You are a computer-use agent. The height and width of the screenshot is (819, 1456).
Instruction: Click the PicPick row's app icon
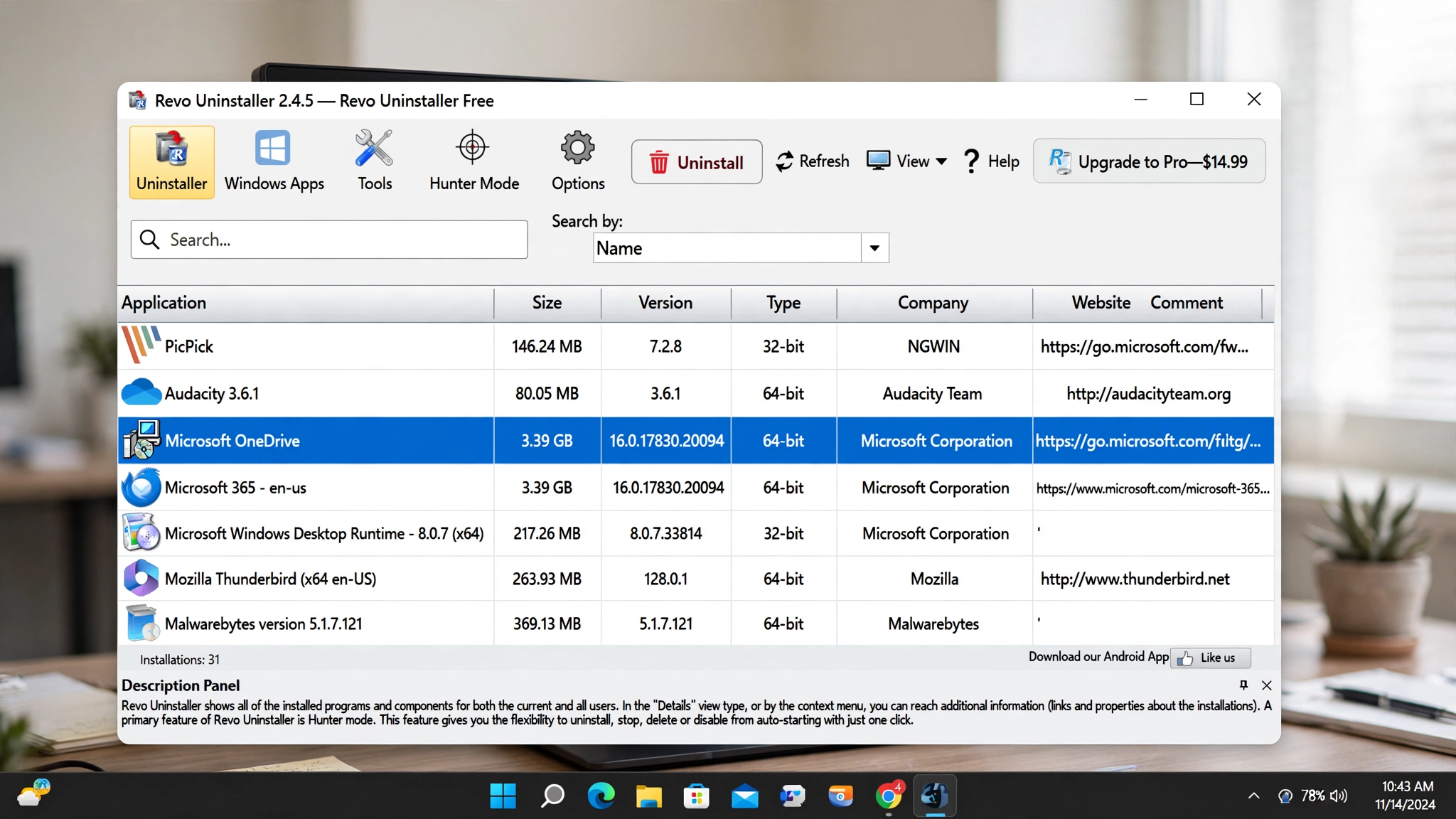tap(141, 346)
